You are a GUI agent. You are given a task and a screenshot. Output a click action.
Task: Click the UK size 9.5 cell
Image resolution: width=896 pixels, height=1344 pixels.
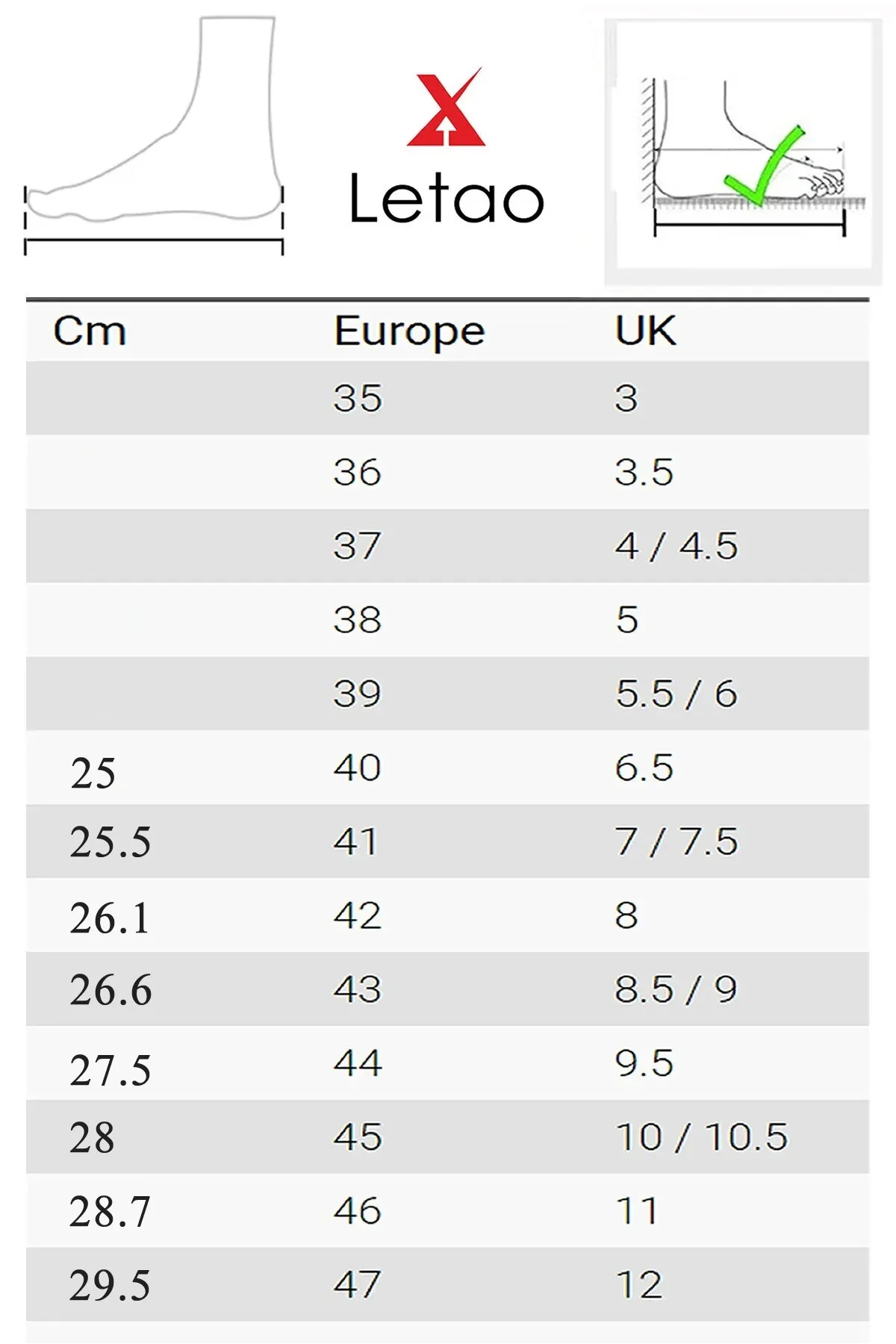[x=644, y=1063]
